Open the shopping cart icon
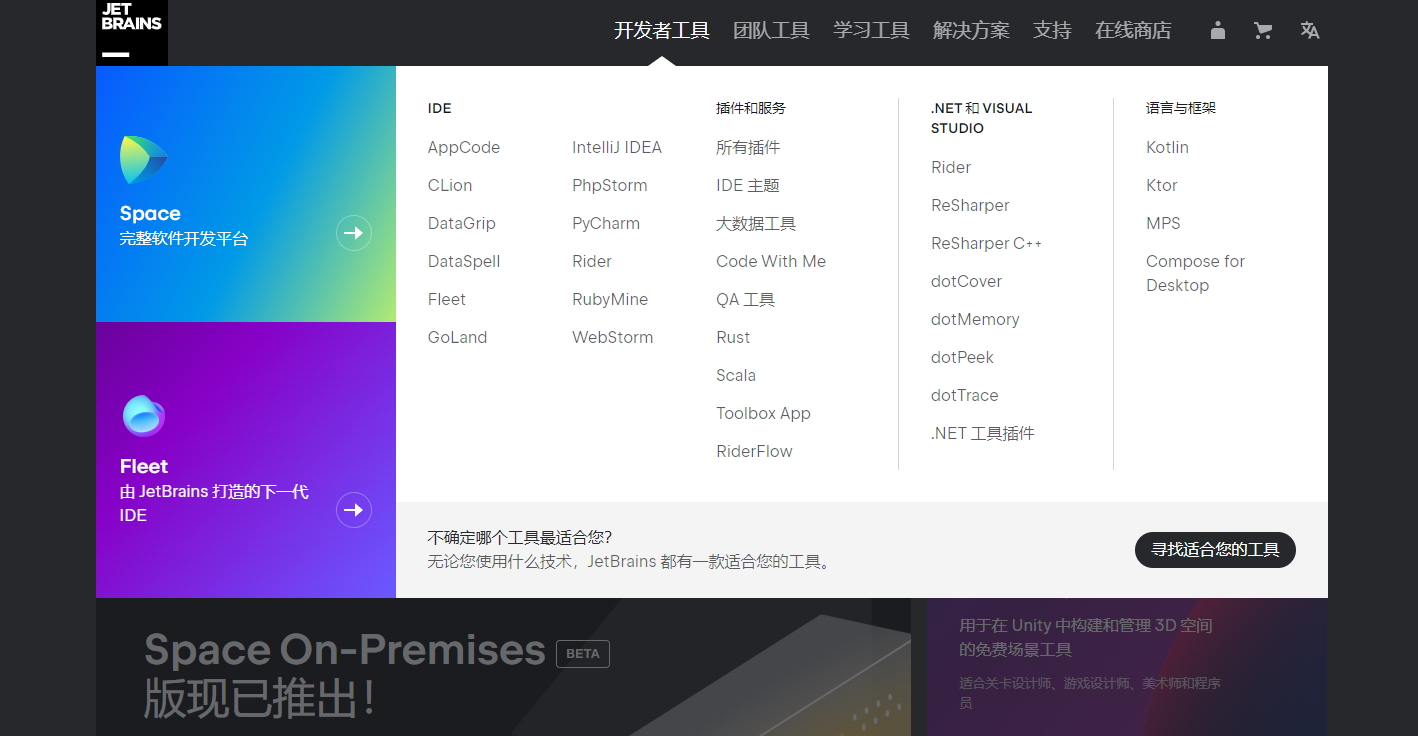Viewport: 1418px width, 736px height. click(1263, 30)
